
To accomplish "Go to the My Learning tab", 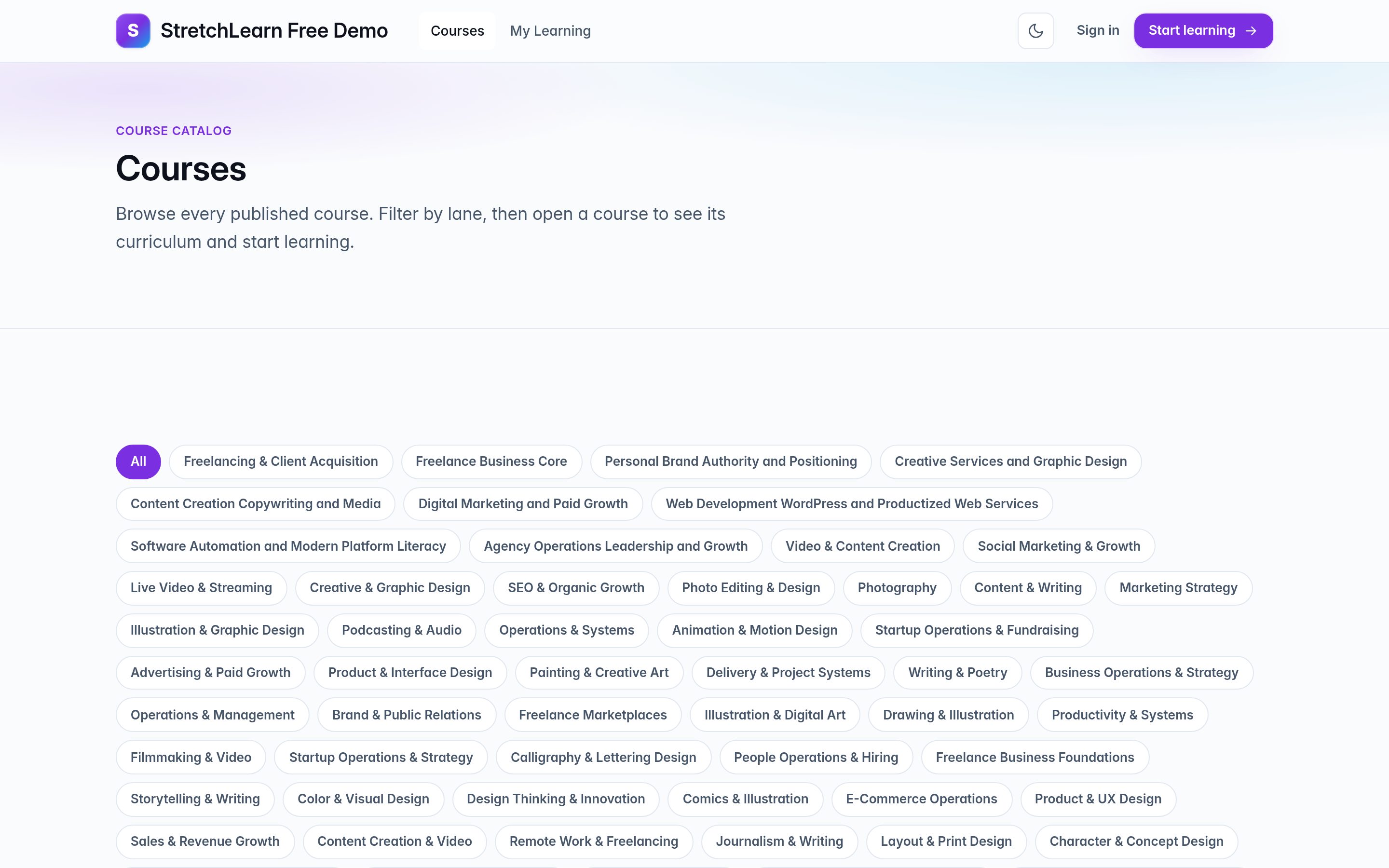I will point(550,31).
